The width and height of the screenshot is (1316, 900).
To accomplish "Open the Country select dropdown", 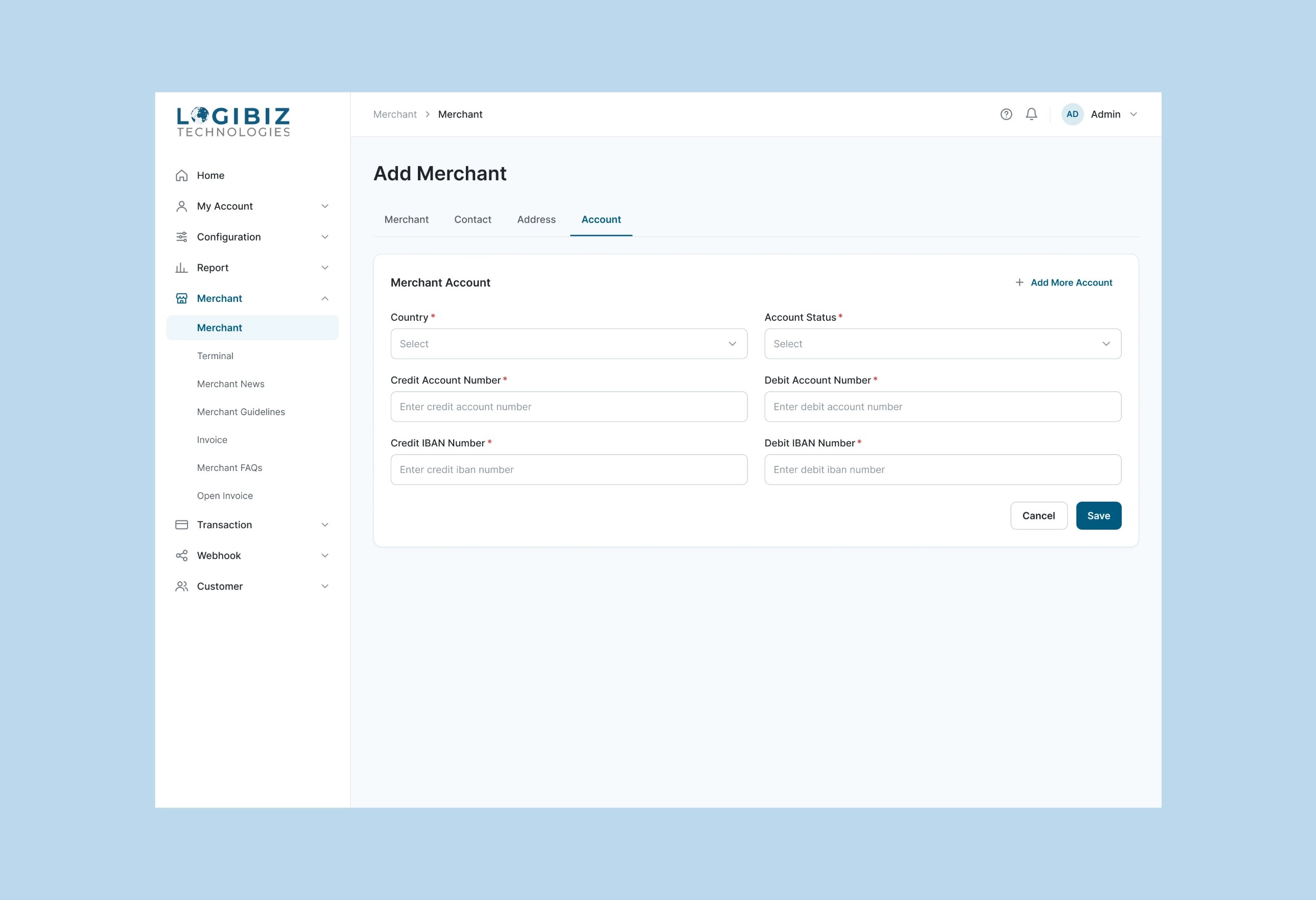I will (569, 344).
